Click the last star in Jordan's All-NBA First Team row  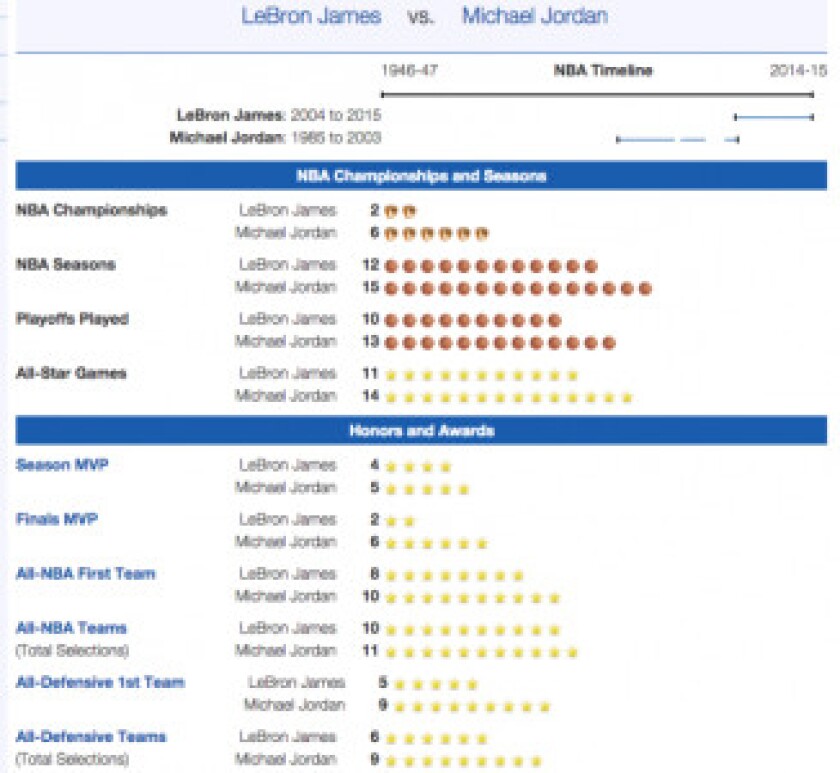(555, 598)
